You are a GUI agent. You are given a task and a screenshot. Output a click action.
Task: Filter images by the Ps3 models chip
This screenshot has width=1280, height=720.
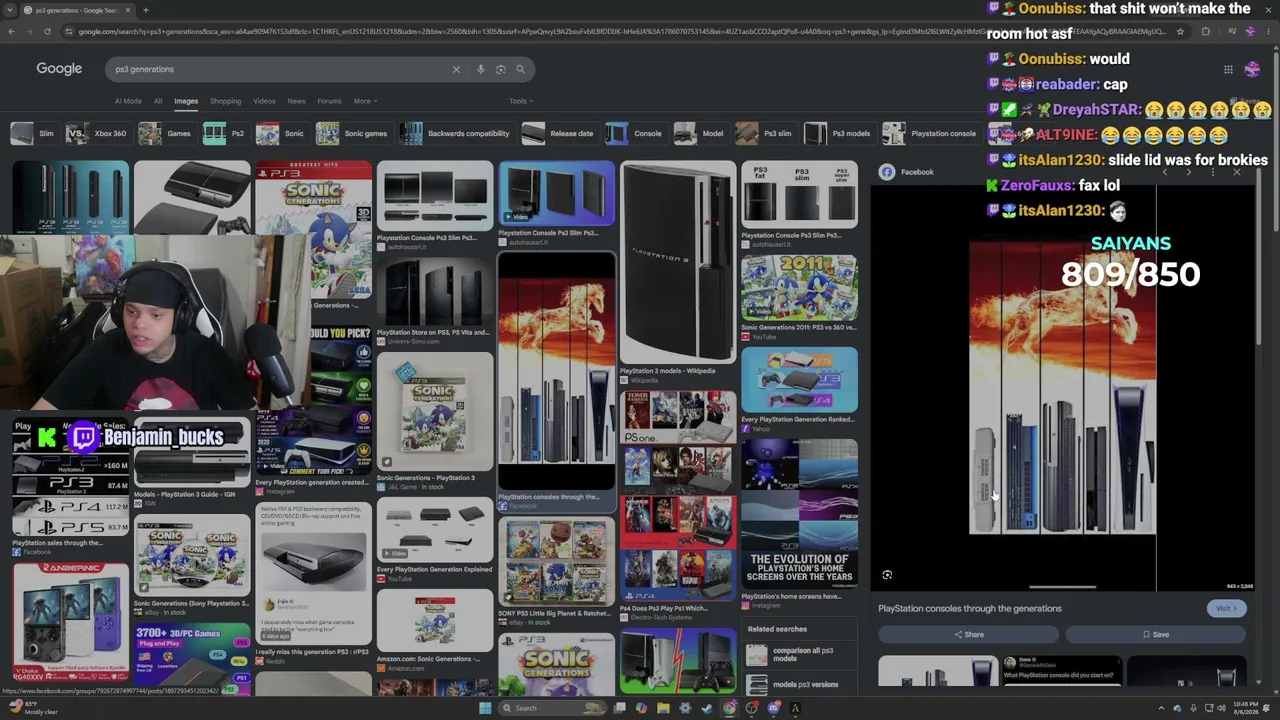838,133
